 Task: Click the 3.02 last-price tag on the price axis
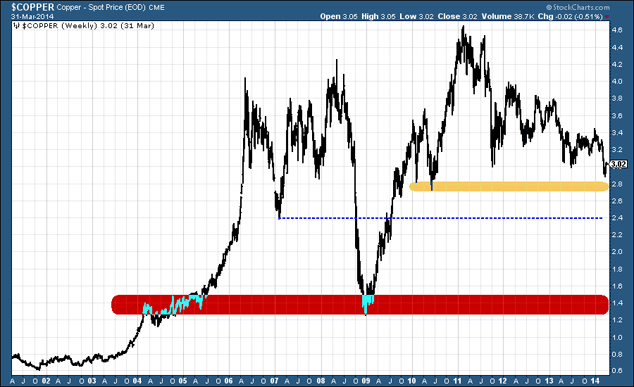618,164
